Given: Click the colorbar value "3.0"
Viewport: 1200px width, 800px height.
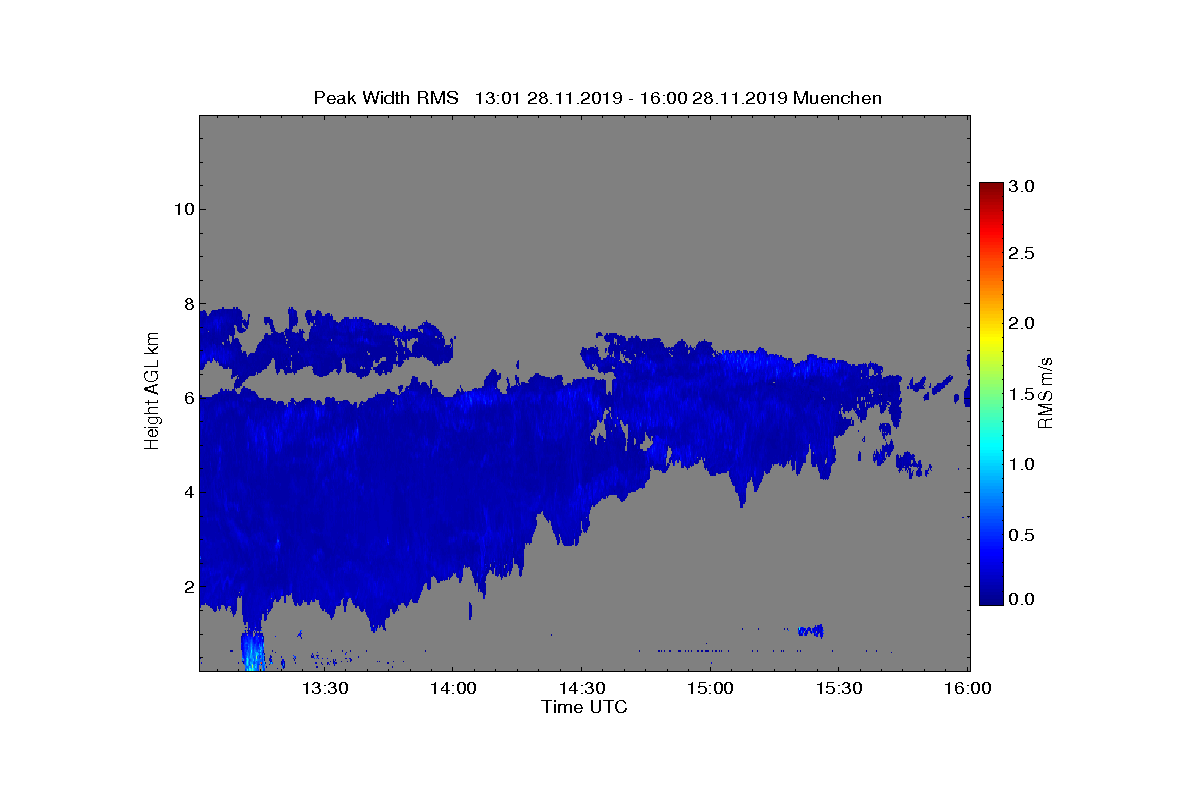Looking at the screenshot, I should pos(1022,186).
